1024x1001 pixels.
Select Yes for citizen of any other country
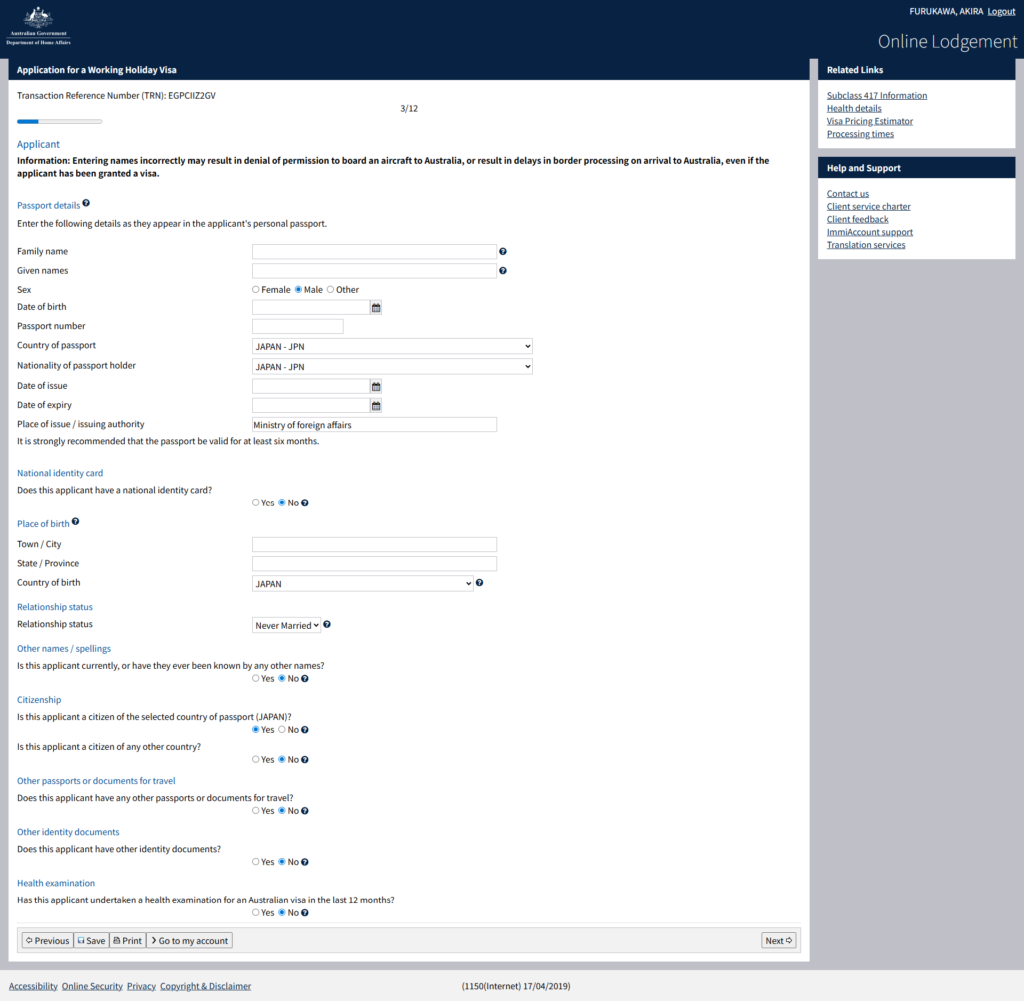tap(256, 759)
